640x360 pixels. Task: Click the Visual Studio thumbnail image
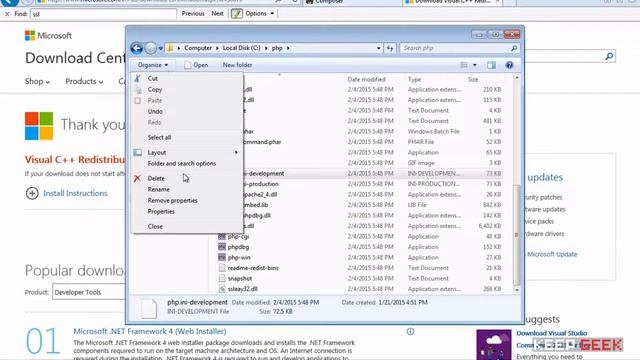493,344
